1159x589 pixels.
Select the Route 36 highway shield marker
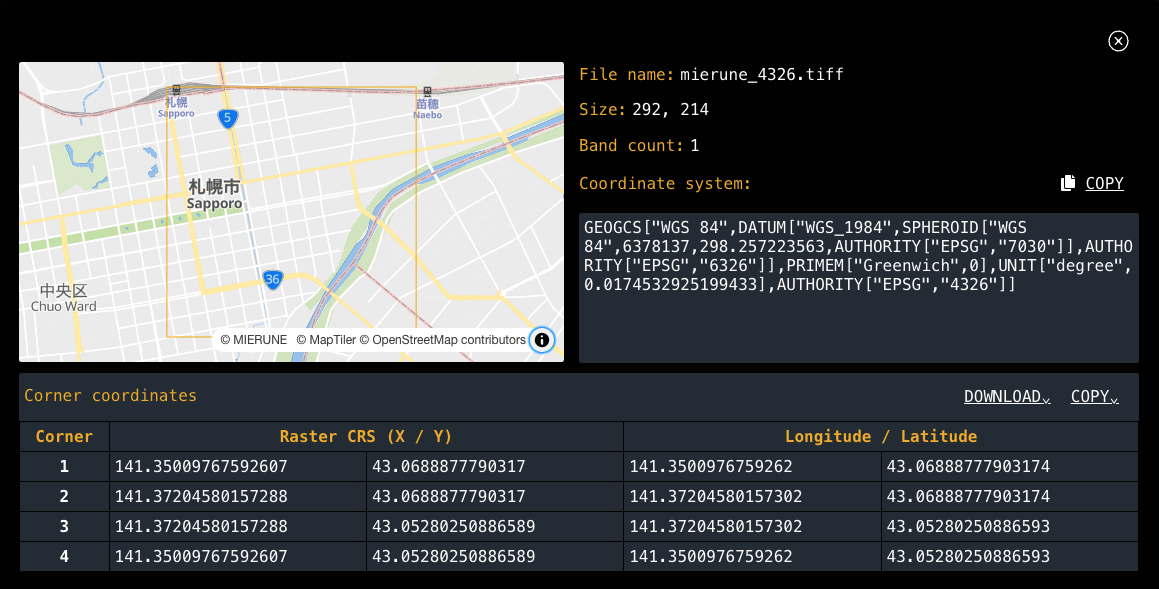272,280
